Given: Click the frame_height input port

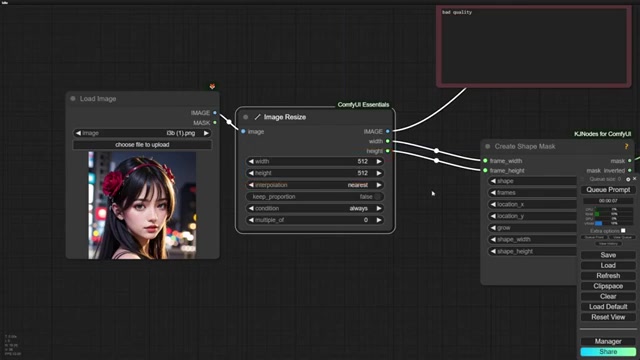Looking at the screenshot, I should coord(485,171).
